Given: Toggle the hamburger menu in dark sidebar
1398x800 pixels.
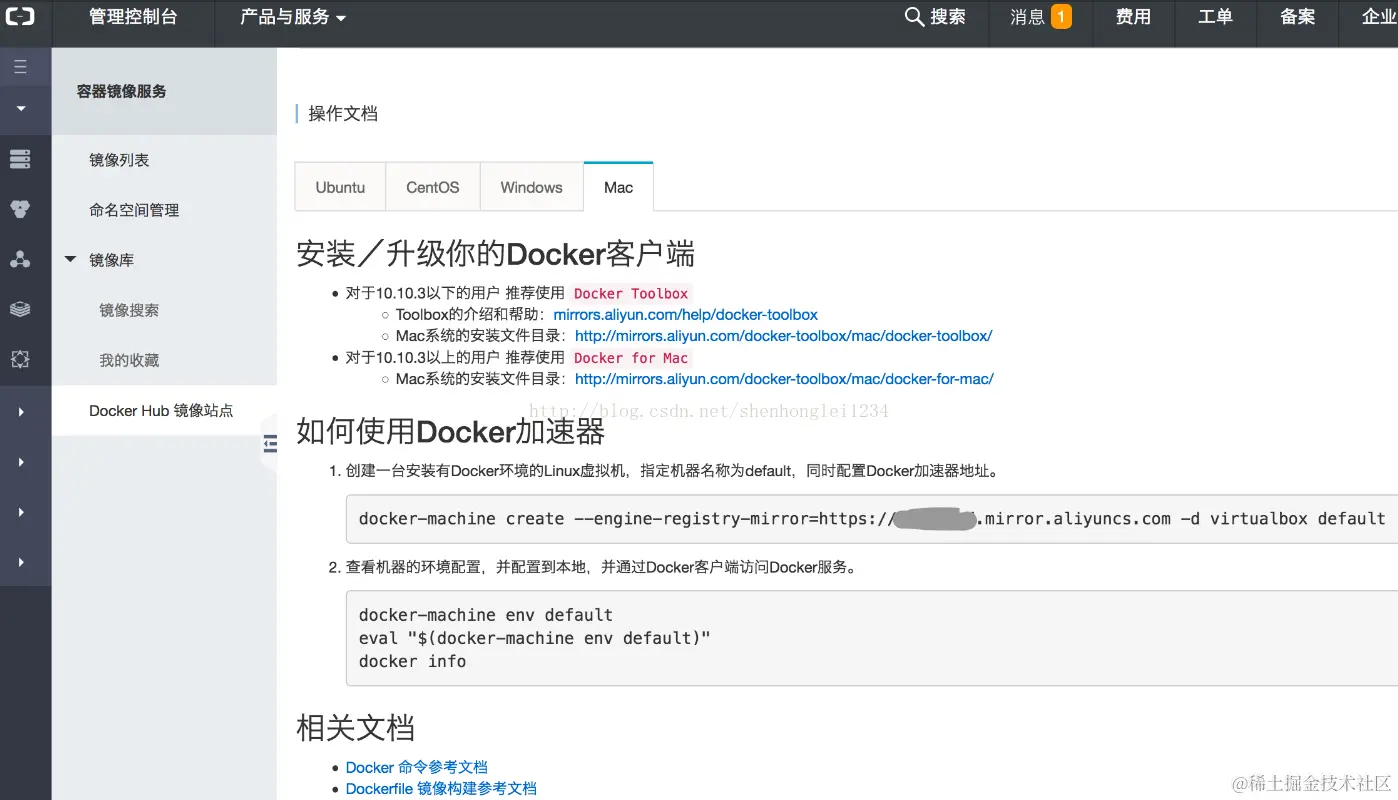Looking at the screenshot, I should point(20,67).
